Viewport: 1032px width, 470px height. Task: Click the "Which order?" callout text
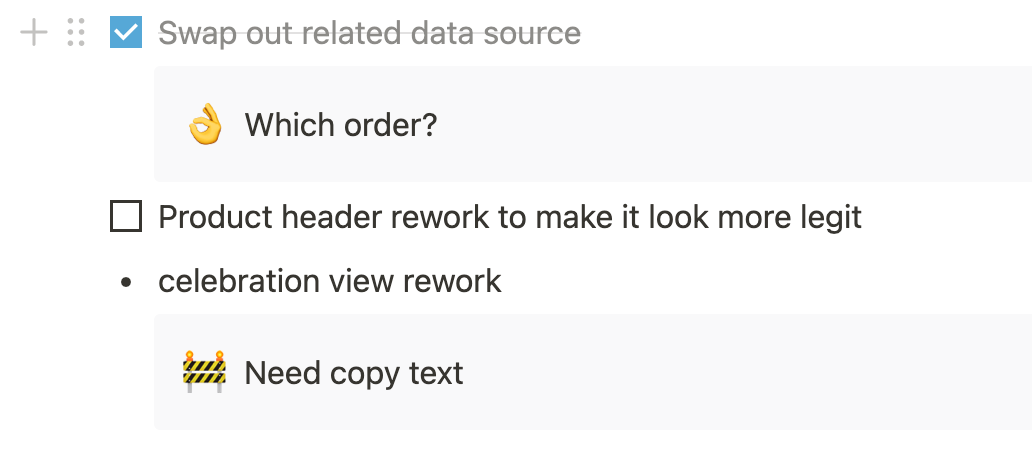(x=341, y=124)
